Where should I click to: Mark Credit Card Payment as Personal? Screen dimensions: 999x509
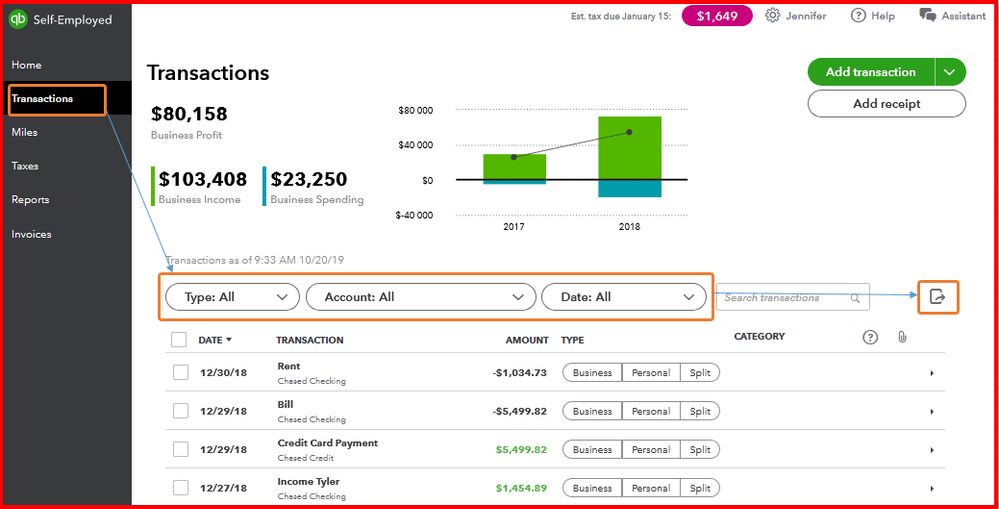click(650, 450)
